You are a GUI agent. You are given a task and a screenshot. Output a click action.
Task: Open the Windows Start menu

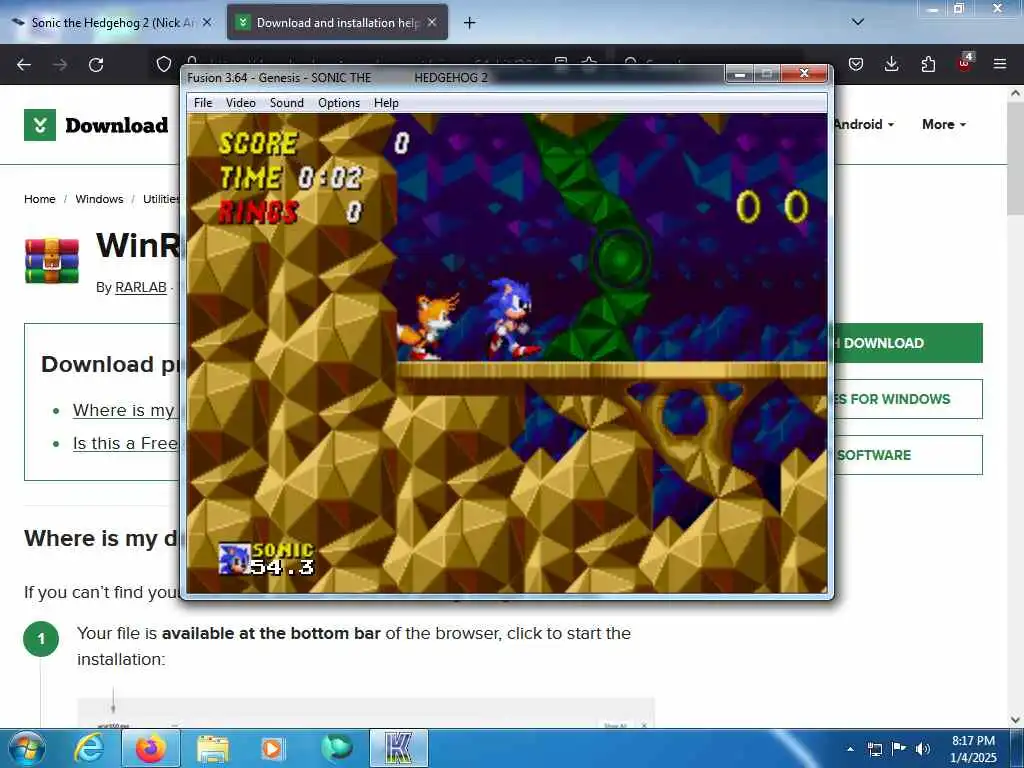coord(27,749)
